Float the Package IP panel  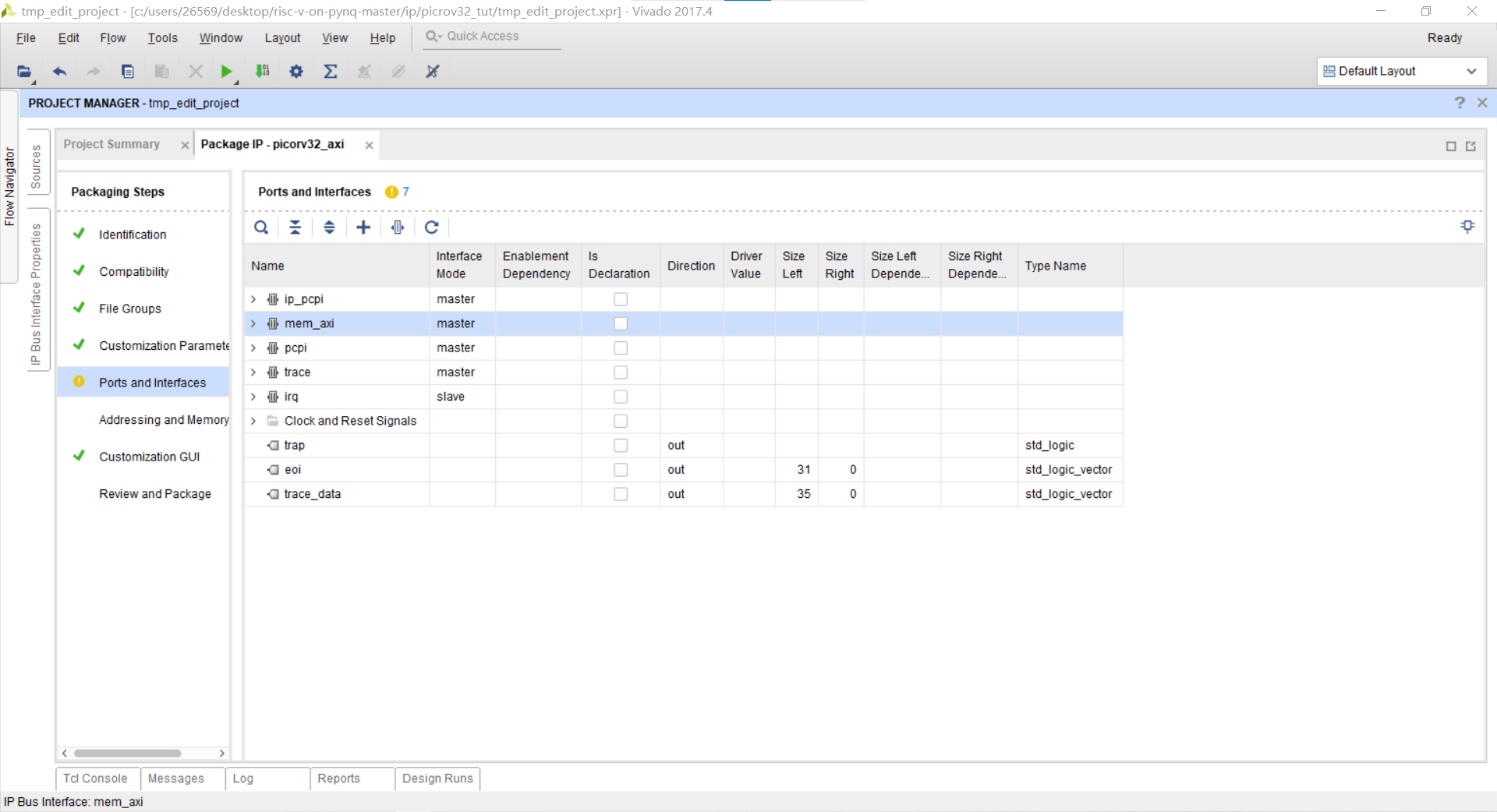pos(1470,147)
